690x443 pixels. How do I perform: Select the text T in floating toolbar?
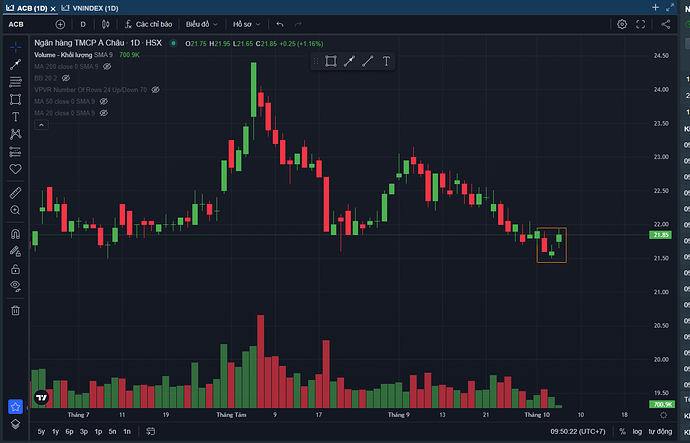(x=386, y=61)
